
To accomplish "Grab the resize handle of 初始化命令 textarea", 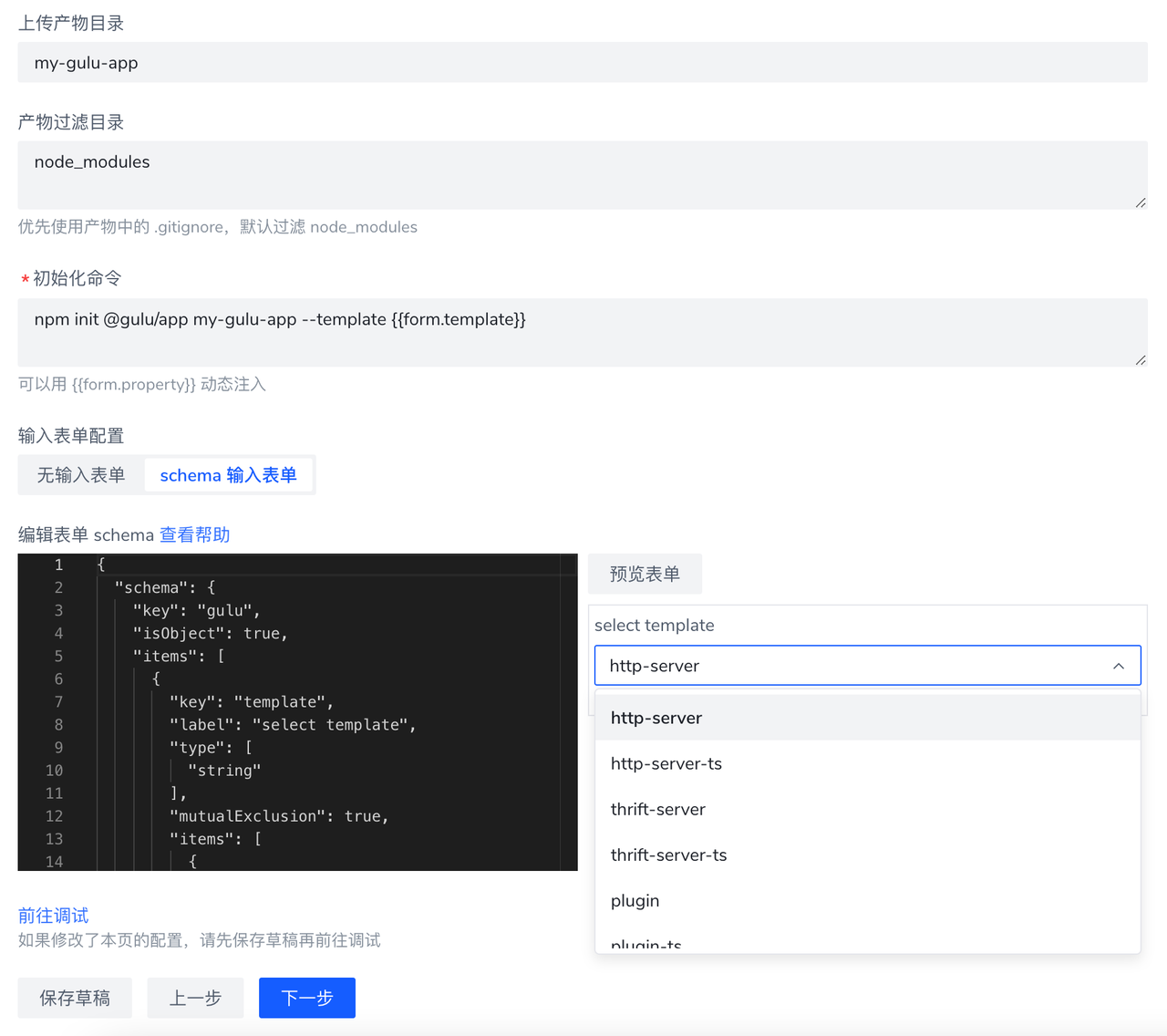I will 1141,360.
